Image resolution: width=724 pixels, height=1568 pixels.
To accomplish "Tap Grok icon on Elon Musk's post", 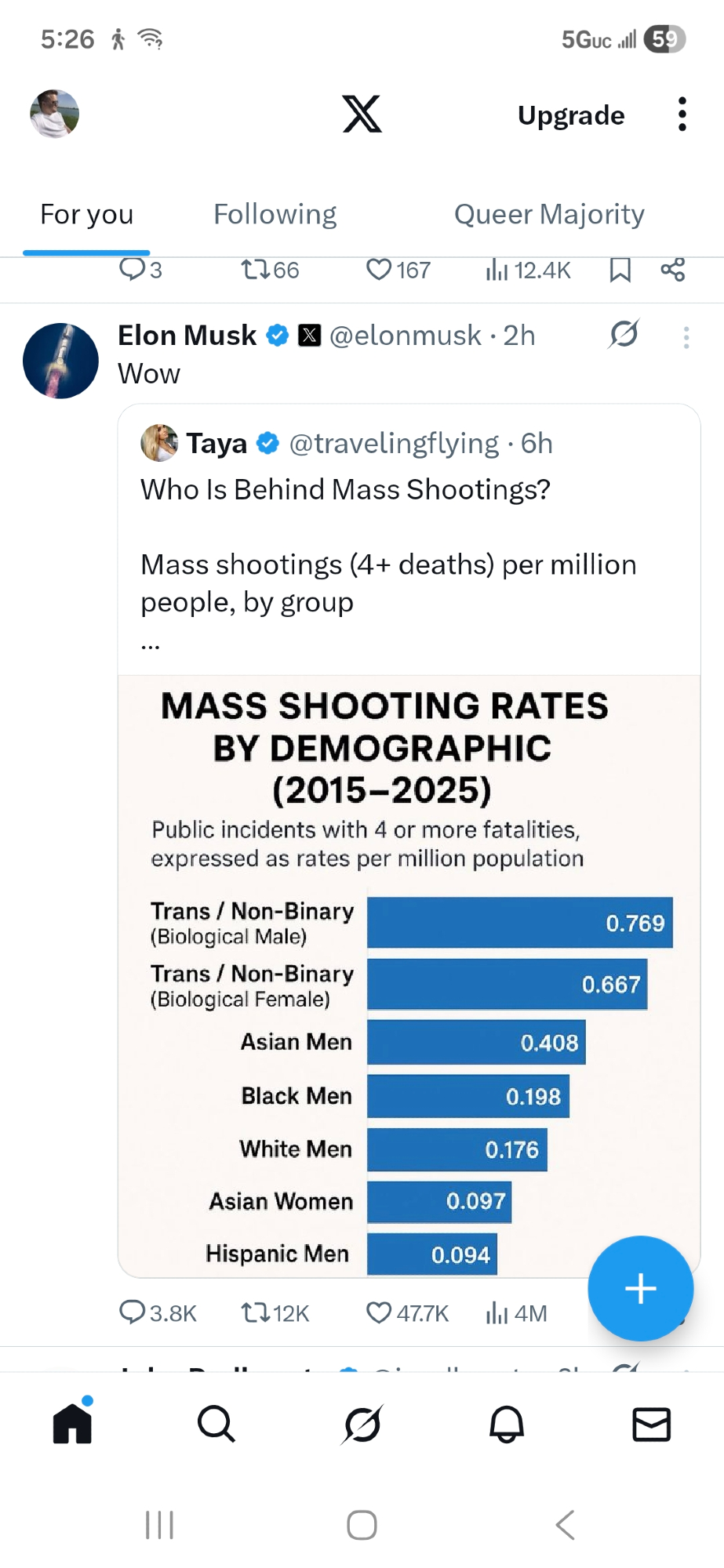I will point(624,335).
